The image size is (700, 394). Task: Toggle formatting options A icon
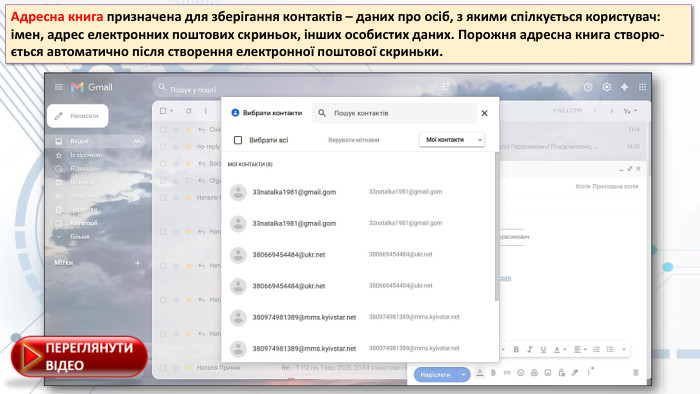click(479, 372)
